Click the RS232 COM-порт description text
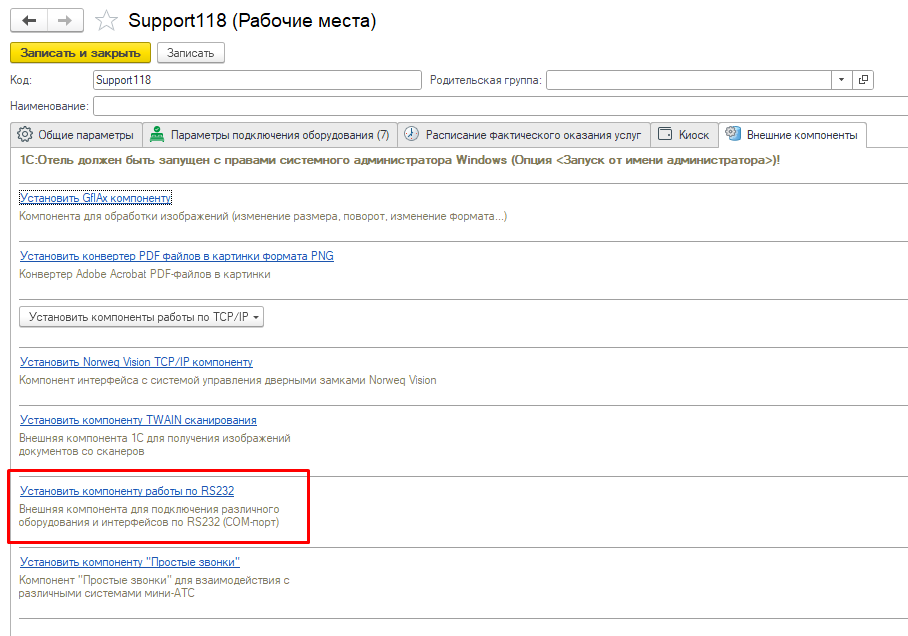This screenshot has width=908, height=636. (149, 516)
